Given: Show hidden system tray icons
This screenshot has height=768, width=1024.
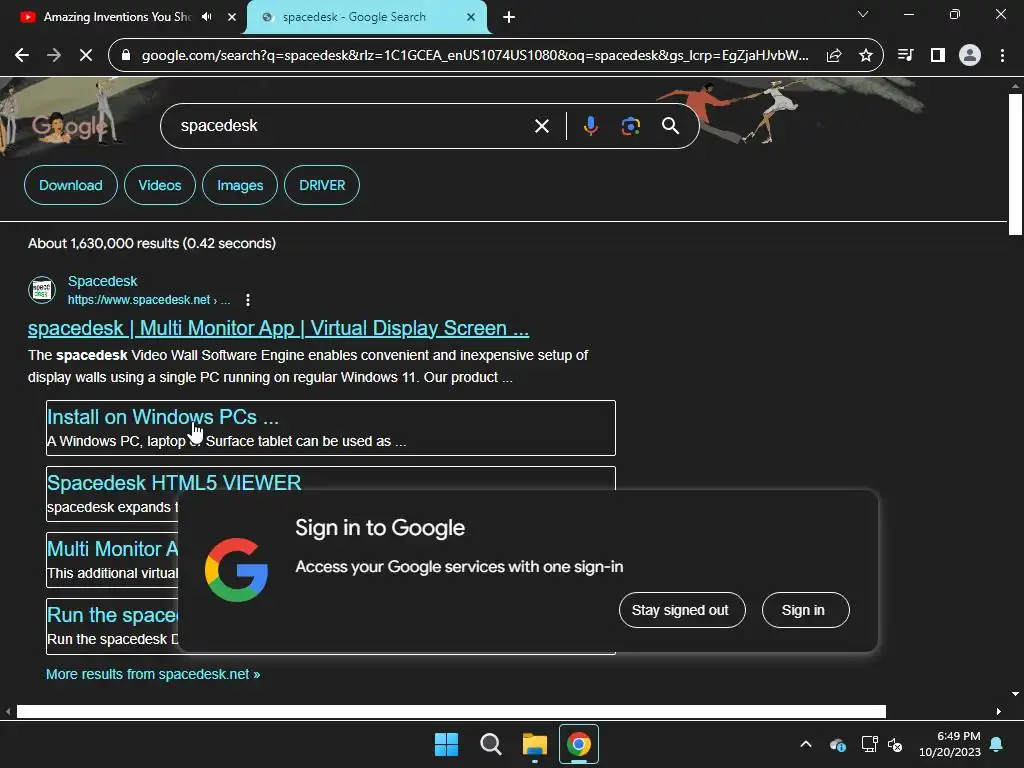Looking at the screenshot, I should coord(806,744).
